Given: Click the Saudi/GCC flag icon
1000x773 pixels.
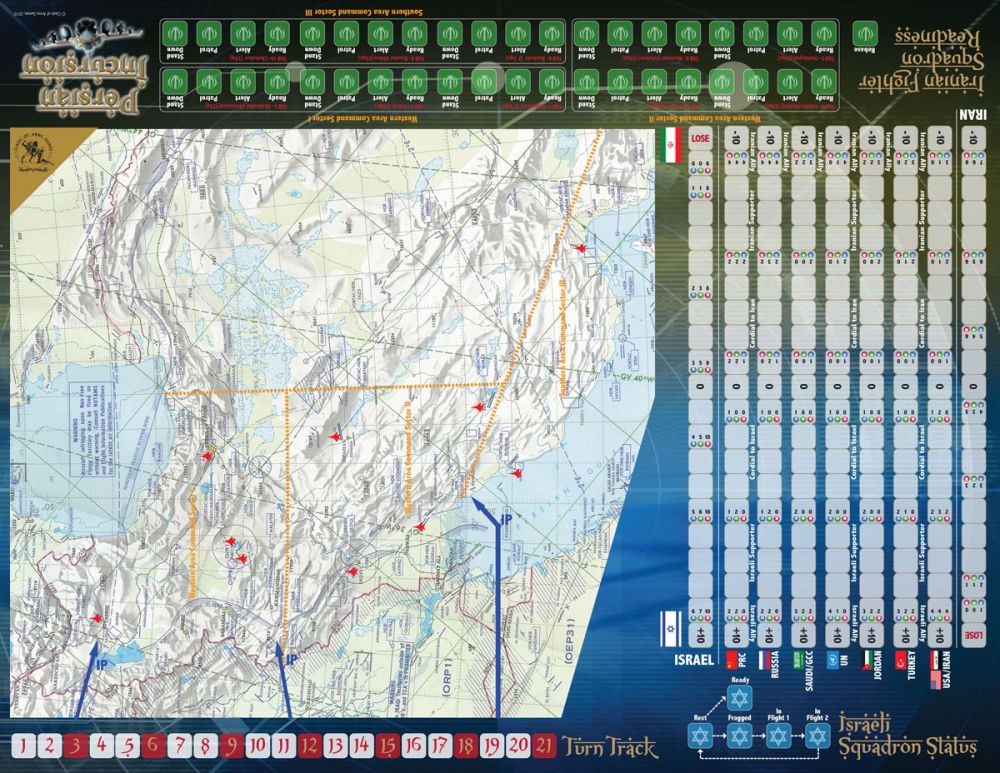Looking at the screenshot, I should click(797, 659).
